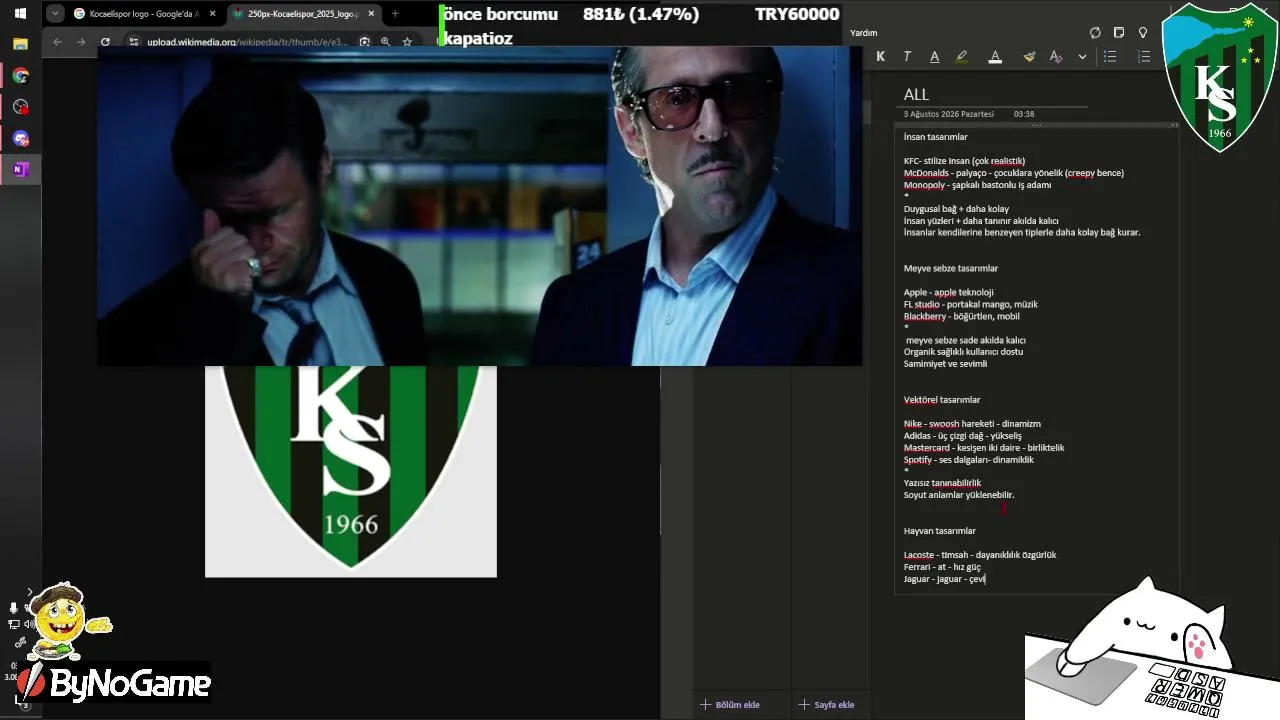Click the Kocaelispor logo image in Chrome
Image resolution: width=1280 pixels, height=720 pixels.
click(351, 471)
